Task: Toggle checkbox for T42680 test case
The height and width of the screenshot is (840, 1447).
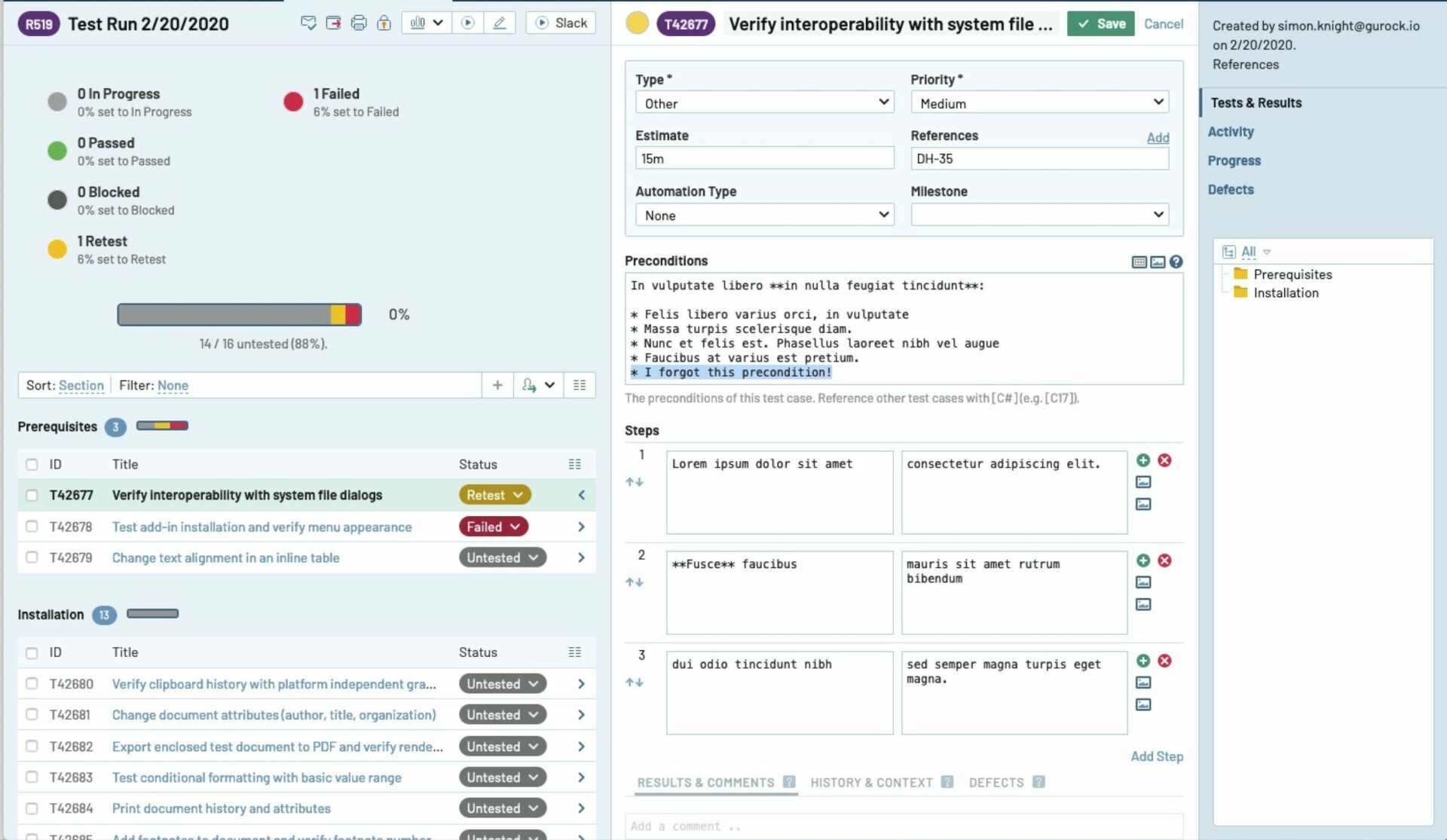Action: point(31,683)
